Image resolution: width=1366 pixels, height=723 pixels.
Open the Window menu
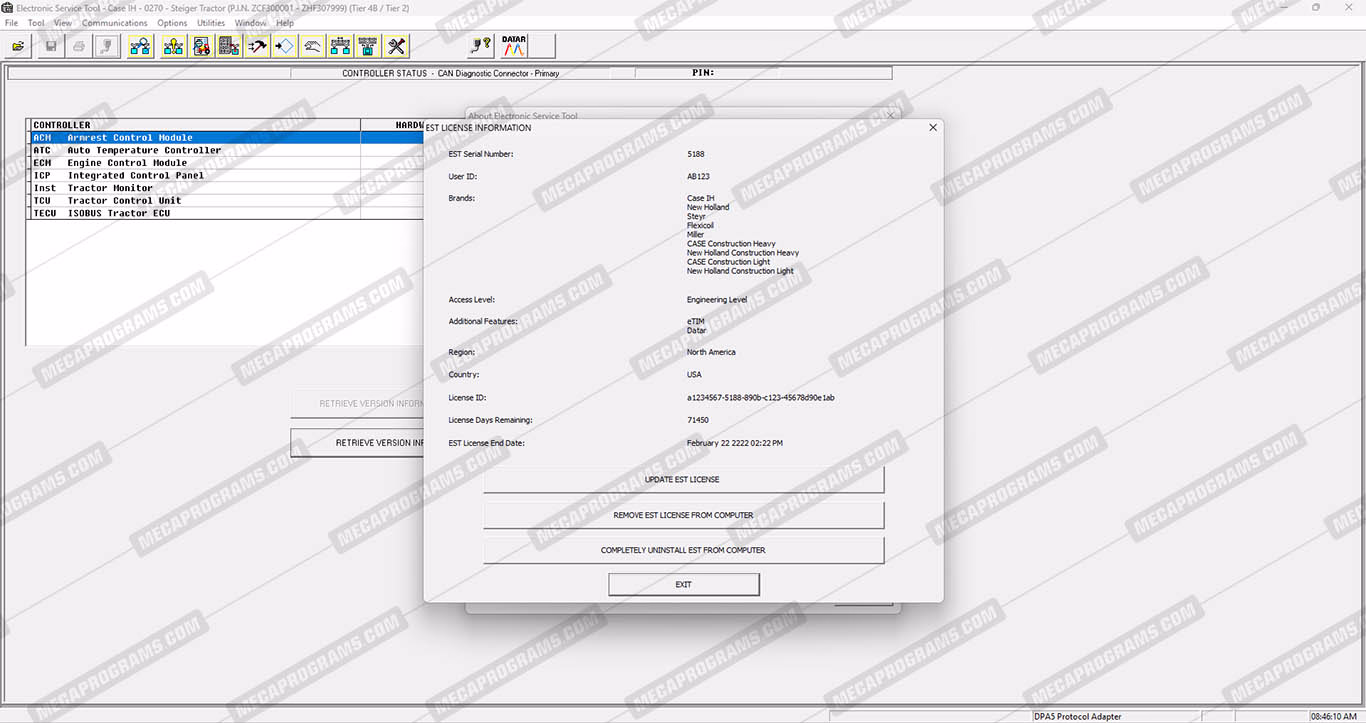[x=251, y=23]
